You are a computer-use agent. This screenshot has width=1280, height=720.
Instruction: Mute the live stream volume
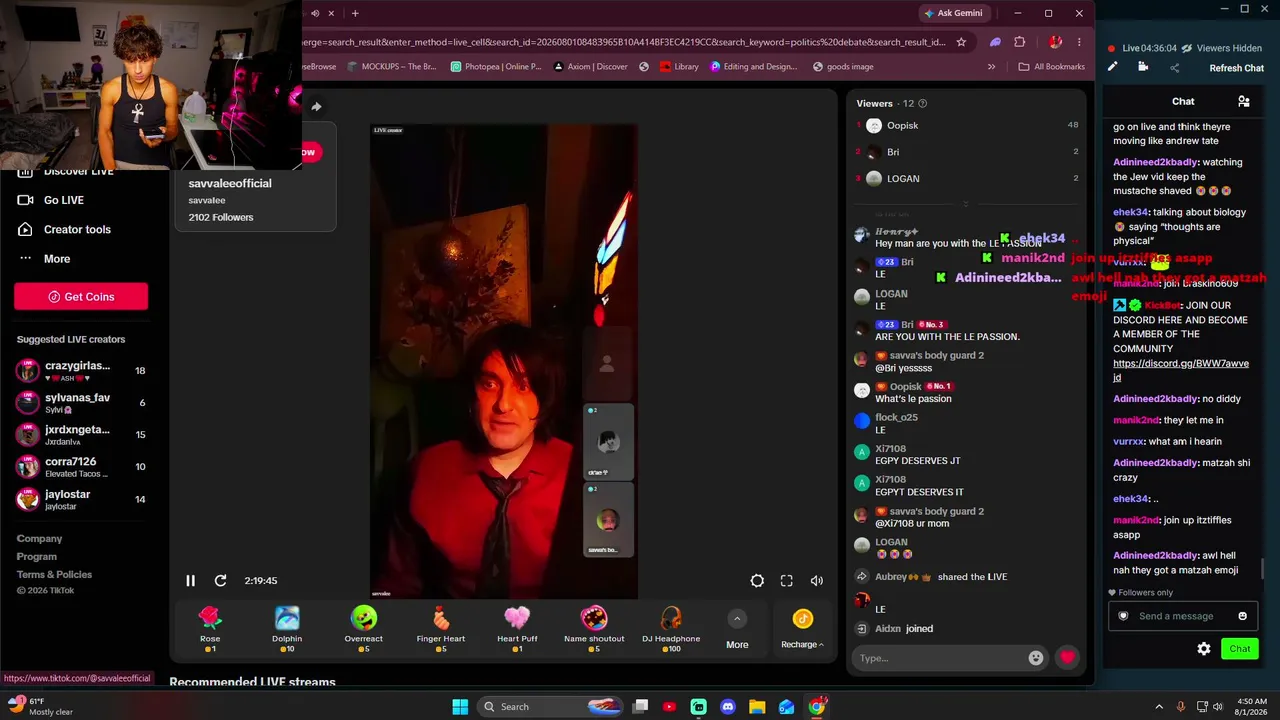(817, 581)
